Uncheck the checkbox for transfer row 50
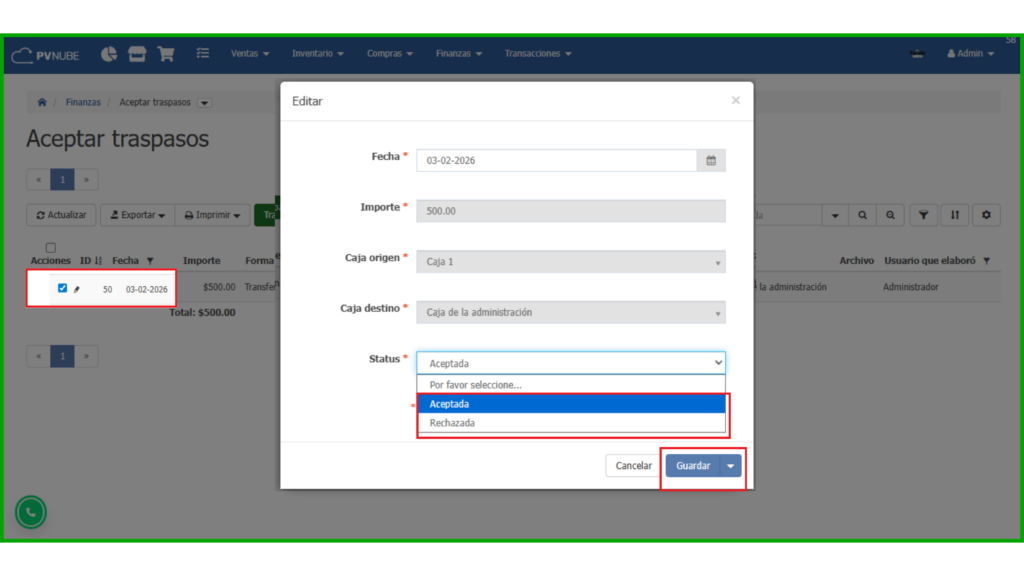 click(62, 288)
